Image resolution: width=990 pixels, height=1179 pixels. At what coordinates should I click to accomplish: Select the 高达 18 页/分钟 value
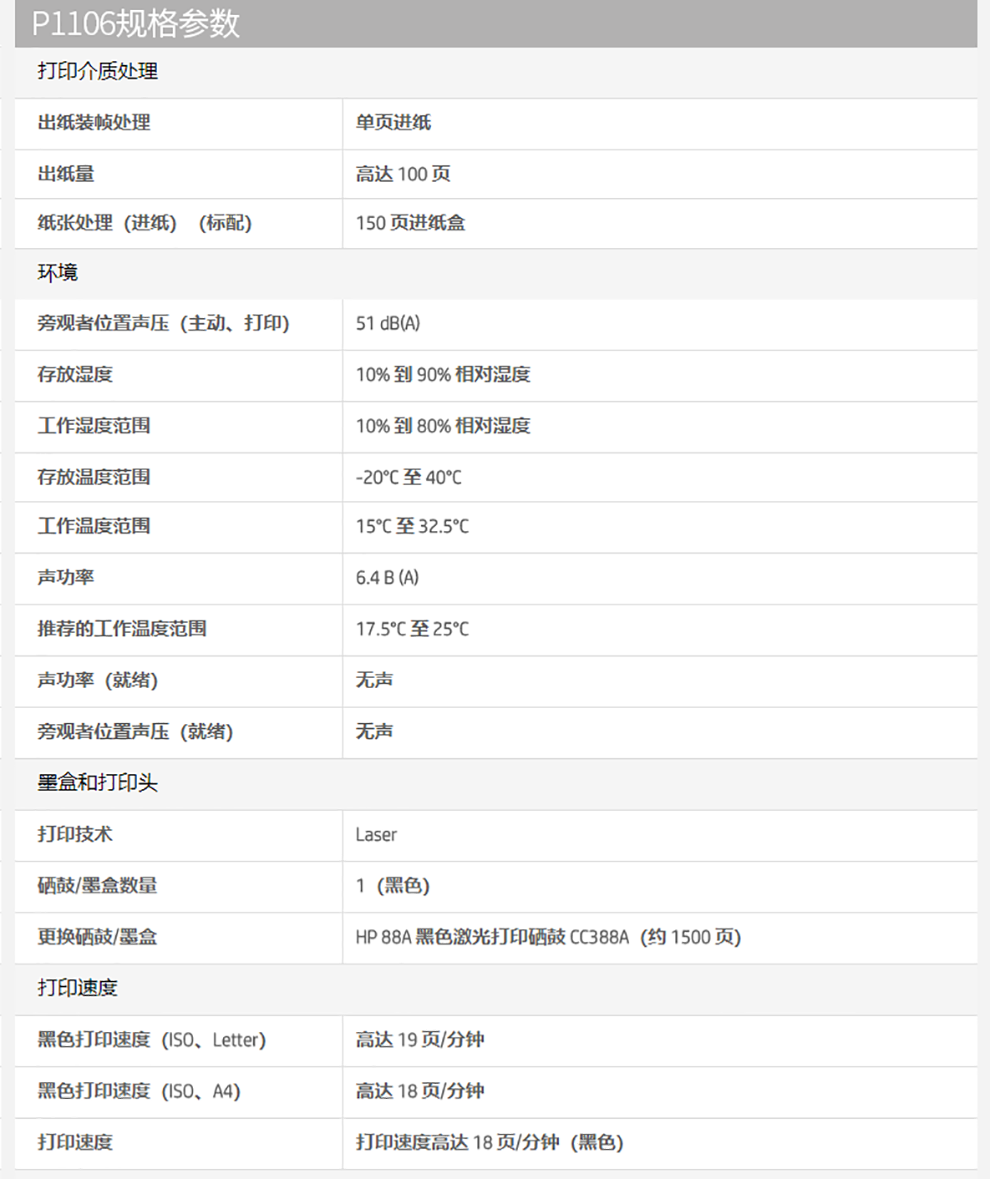(419, 1091)
